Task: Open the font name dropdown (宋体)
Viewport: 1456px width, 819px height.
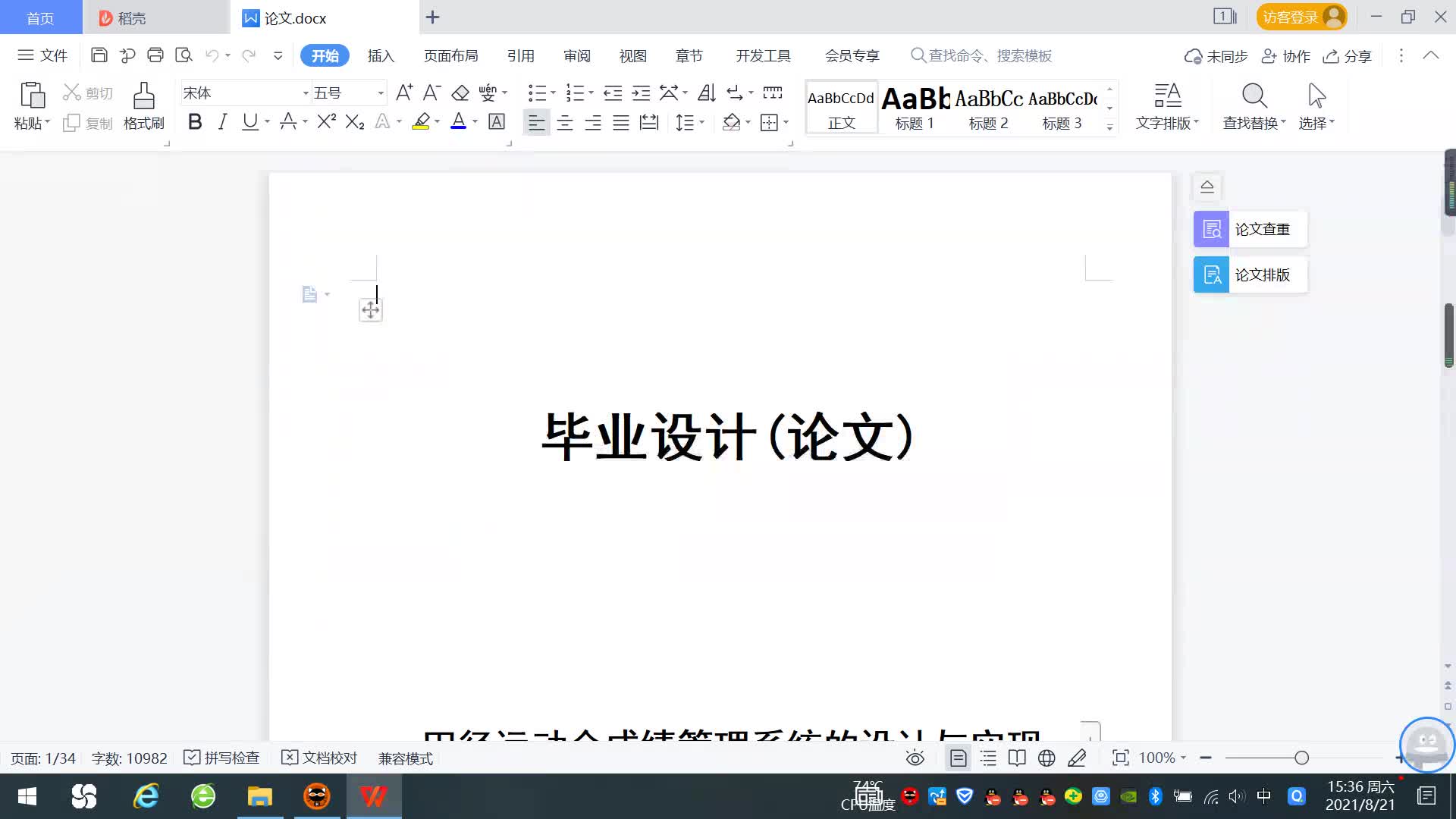Action: pyautogui.click(x=306, y=93)
